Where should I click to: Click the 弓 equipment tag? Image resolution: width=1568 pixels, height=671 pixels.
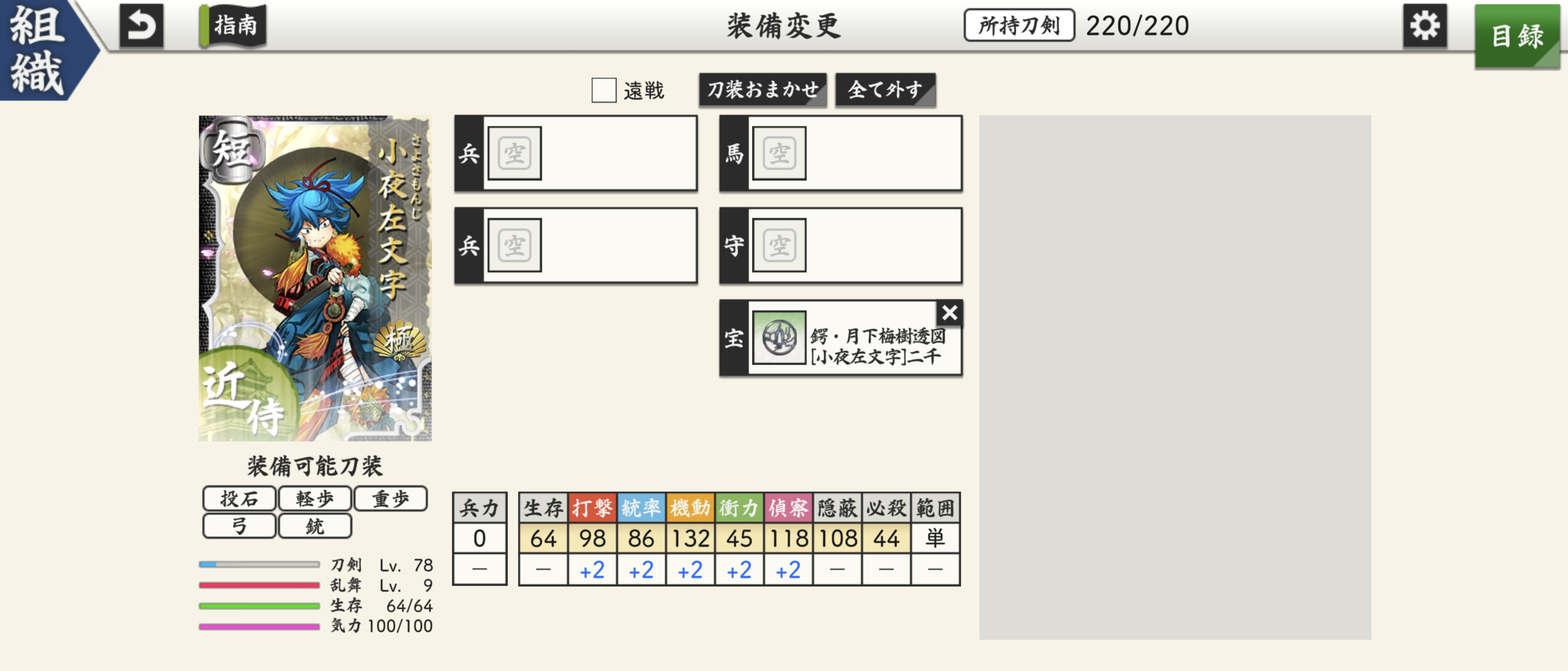(239, 526)
